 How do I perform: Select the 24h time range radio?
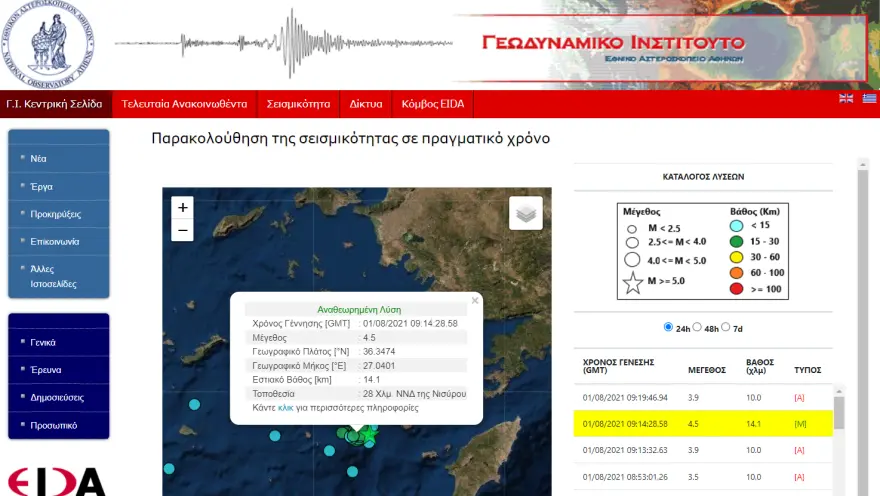pos(669,327)
